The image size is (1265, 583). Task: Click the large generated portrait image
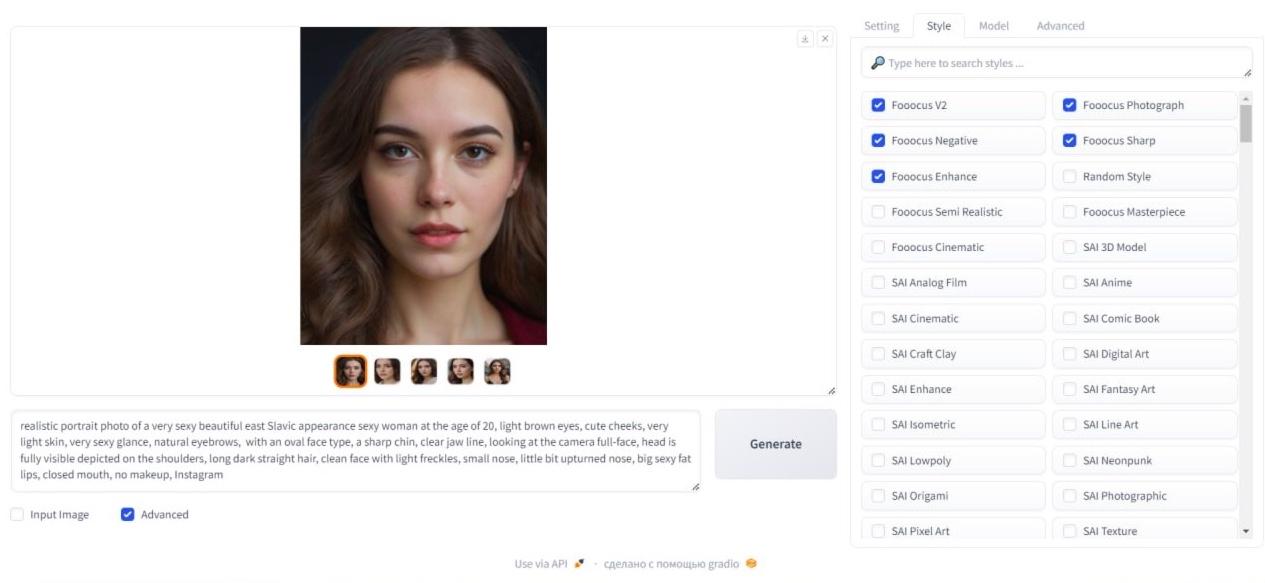pos(423,186)
